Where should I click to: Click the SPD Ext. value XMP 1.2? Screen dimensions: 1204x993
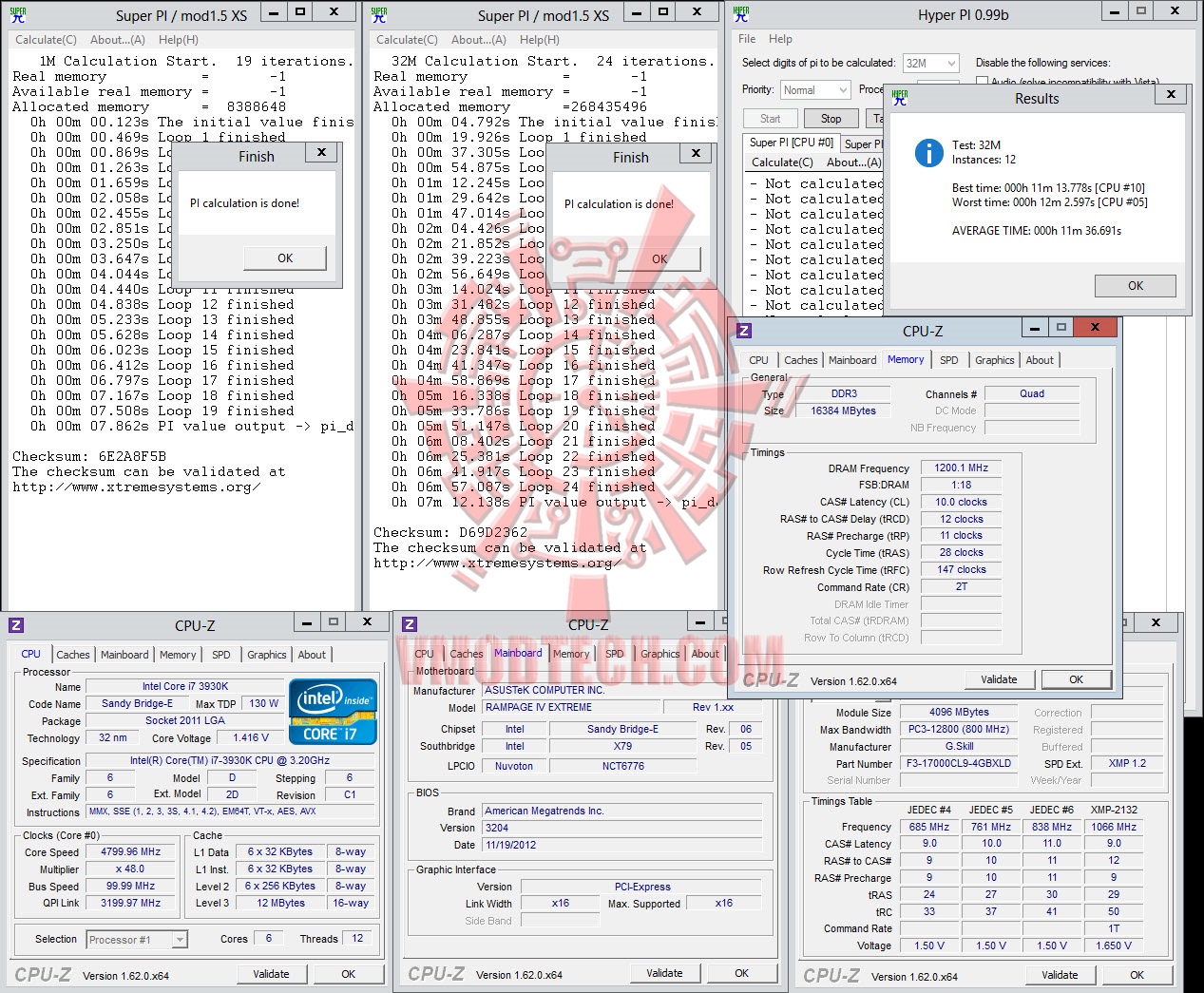click(x=1127, y=764)
